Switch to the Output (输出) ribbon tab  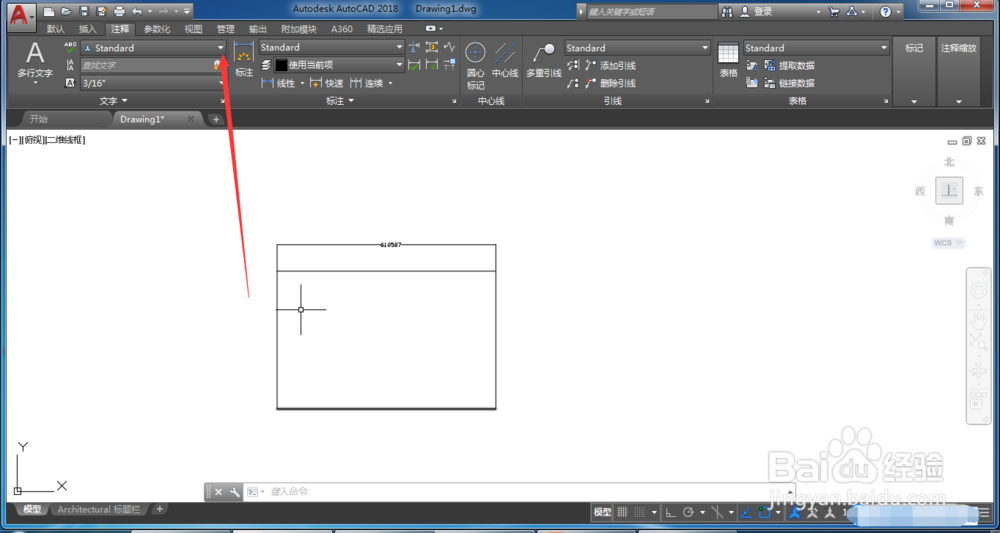(x=258, y=29)
